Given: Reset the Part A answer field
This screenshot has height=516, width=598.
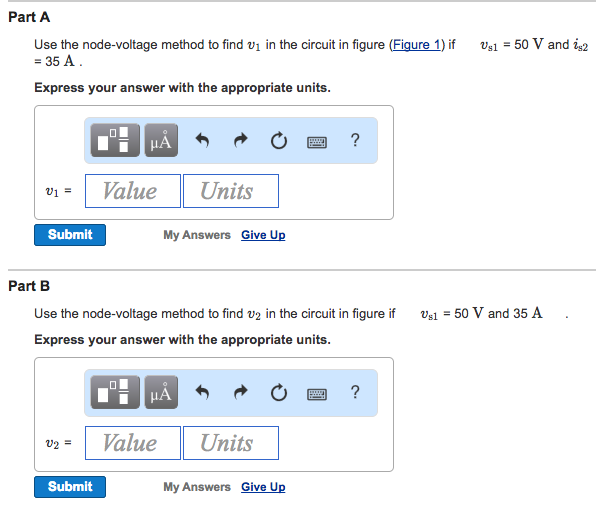Looking at the screenshot, I should (279, 141).
